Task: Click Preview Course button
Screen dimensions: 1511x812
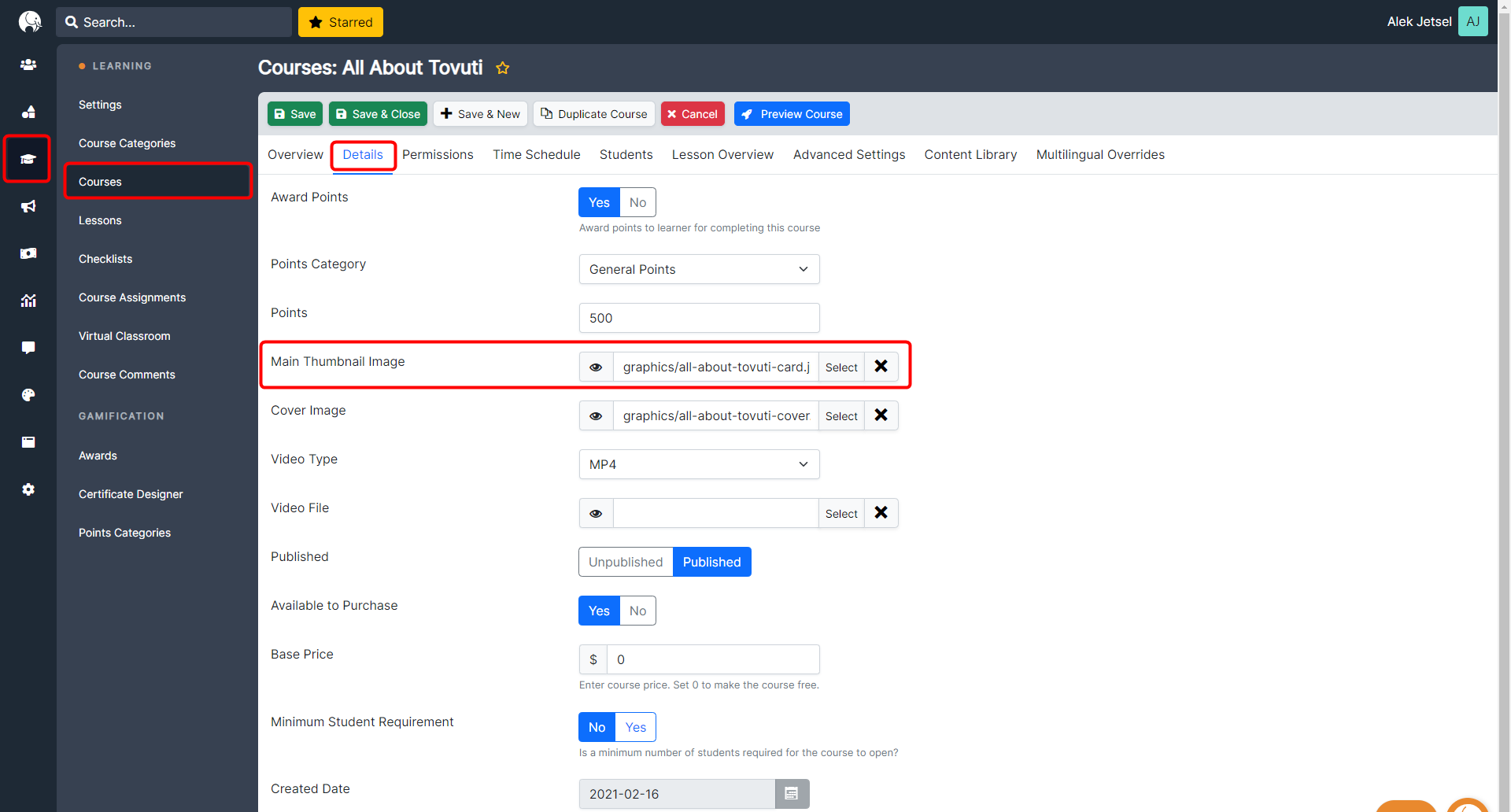Action: pos(792,114)
